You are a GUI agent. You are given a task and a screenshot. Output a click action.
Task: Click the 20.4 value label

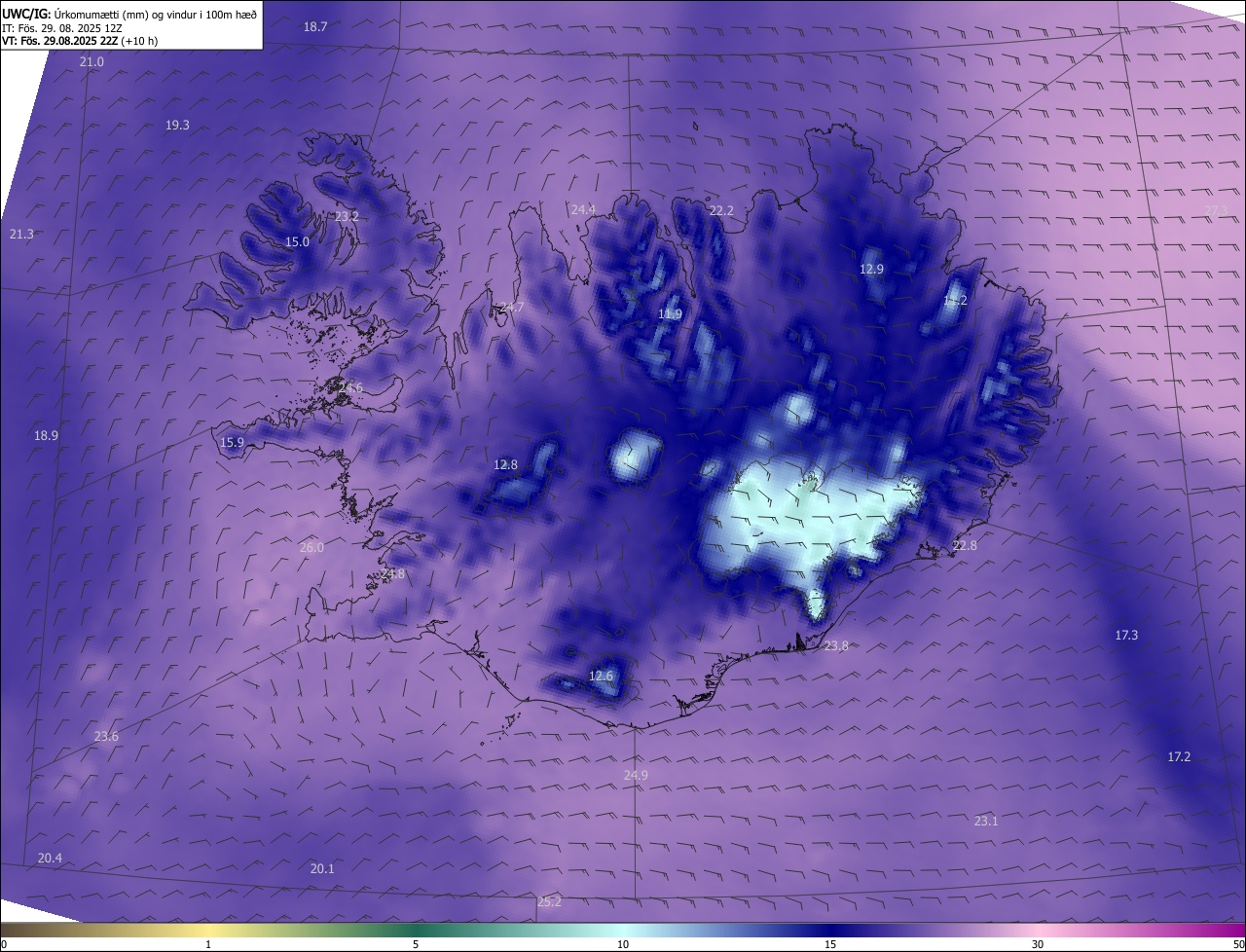(x=50, y=859)
